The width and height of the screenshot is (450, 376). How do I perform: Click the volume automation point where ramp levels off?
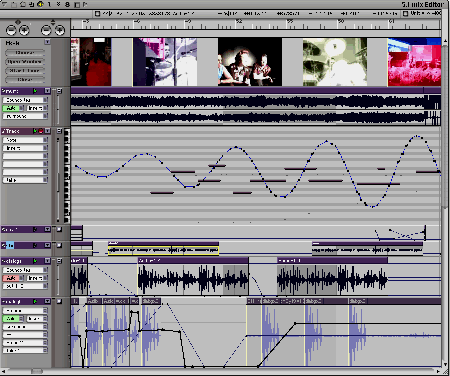[295, 323]
